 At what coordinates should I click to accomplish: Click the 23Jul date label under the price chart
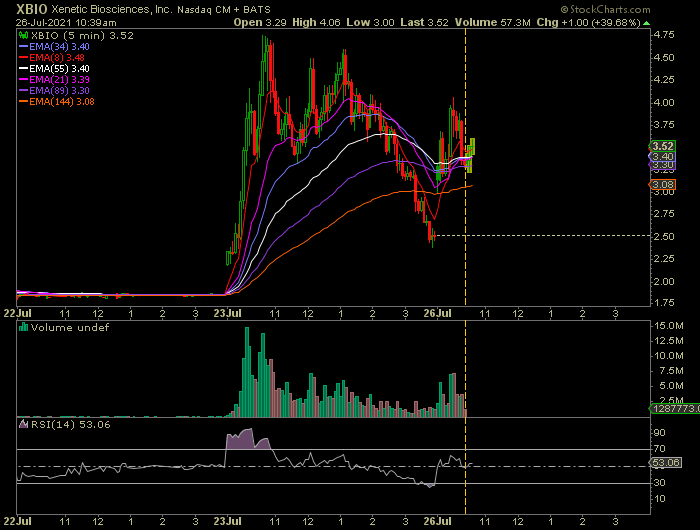[x=227, y=313]
